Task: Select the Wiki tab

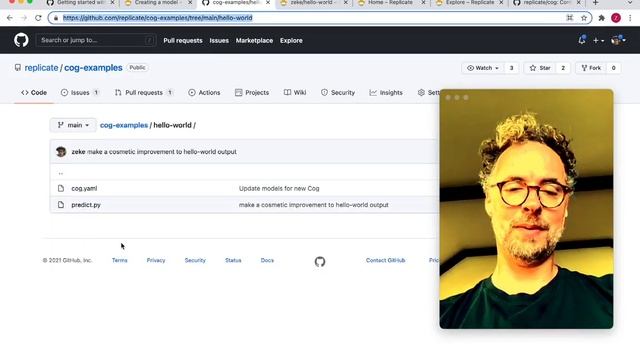Action: 295,93
